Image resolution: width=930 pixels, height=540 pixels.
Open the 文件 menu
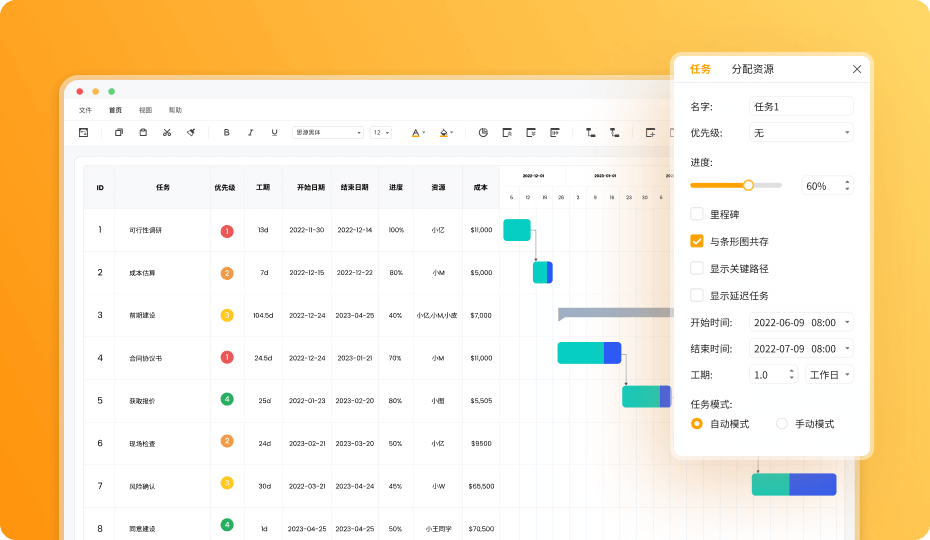tap(85, 110)
